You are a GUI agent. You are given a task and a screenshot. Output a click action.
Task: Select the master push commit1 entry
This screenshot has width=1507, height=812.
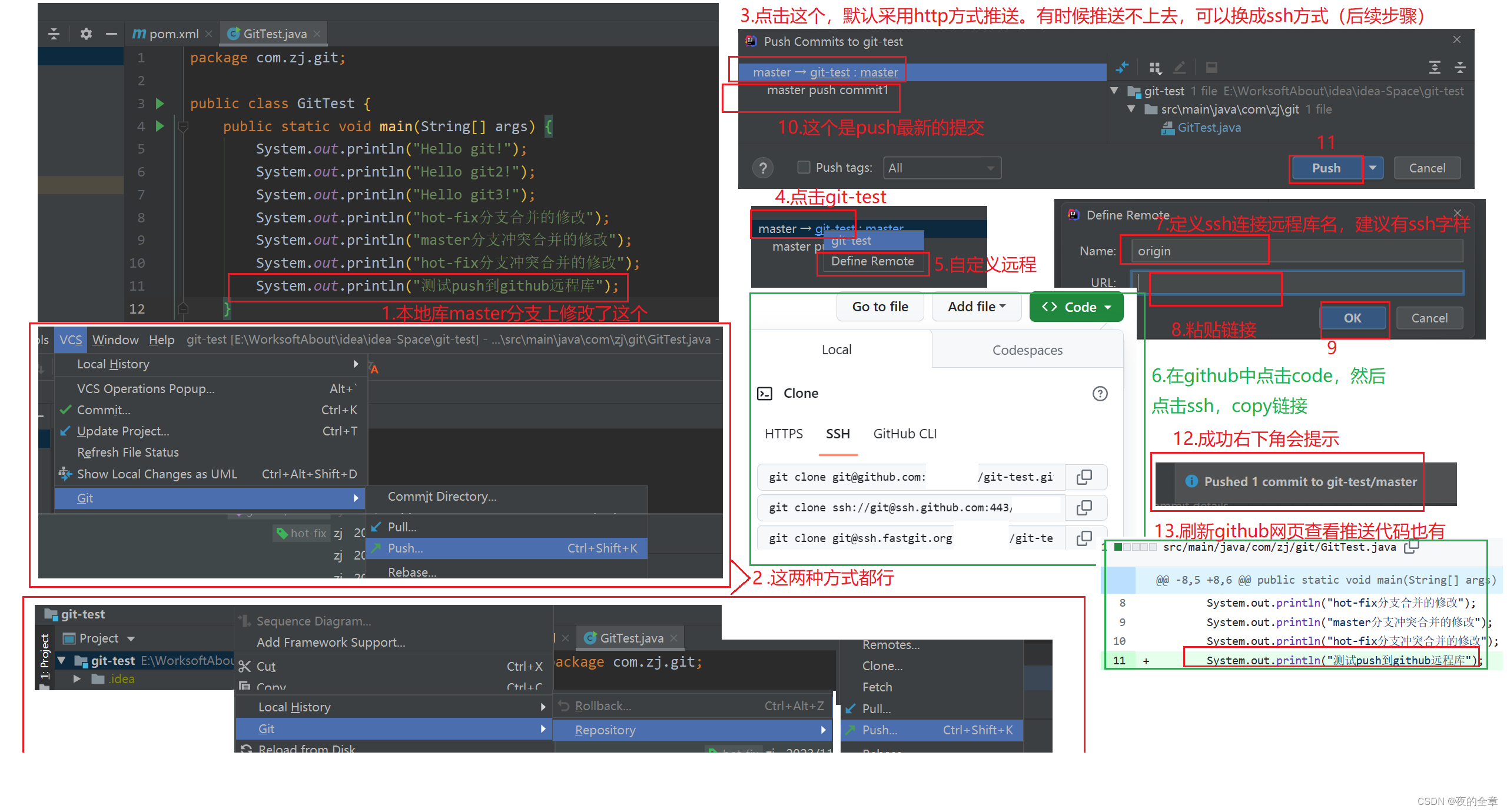coord(827,90)
